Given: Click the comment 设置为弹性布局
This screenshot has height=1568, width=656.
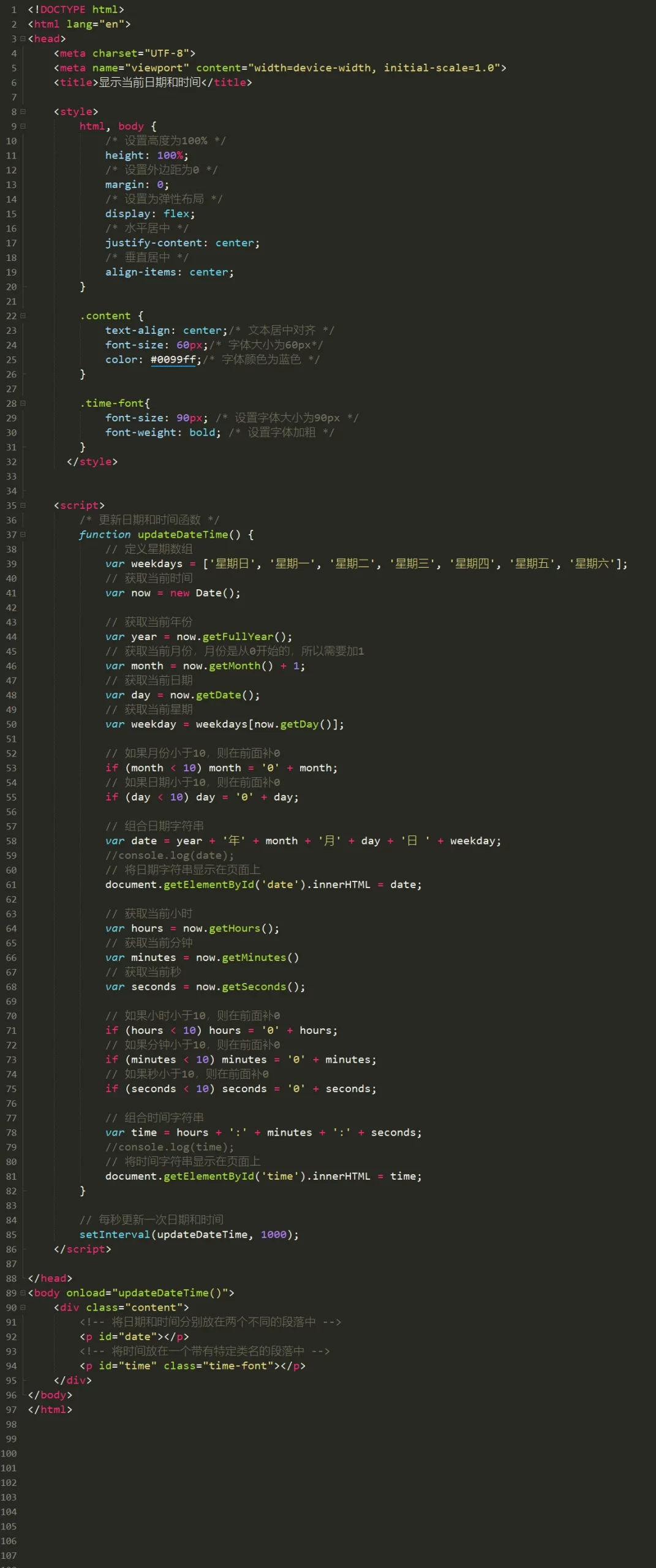Looking at the screenshot, I should 164,199.
